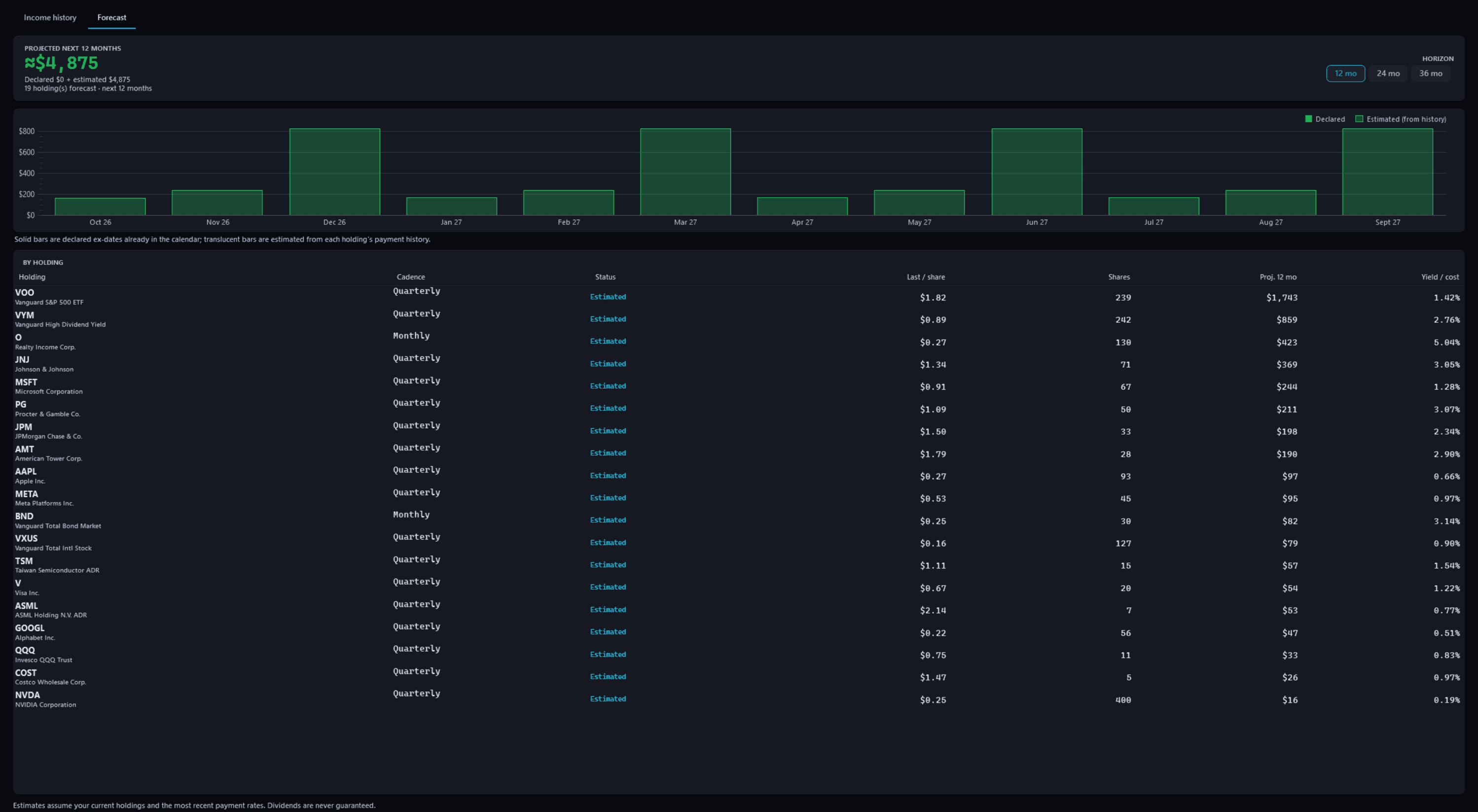This screenshot has height=812, width=1478.
Task: Click the Mar 27 chart bar
Action: pos(685,172)
